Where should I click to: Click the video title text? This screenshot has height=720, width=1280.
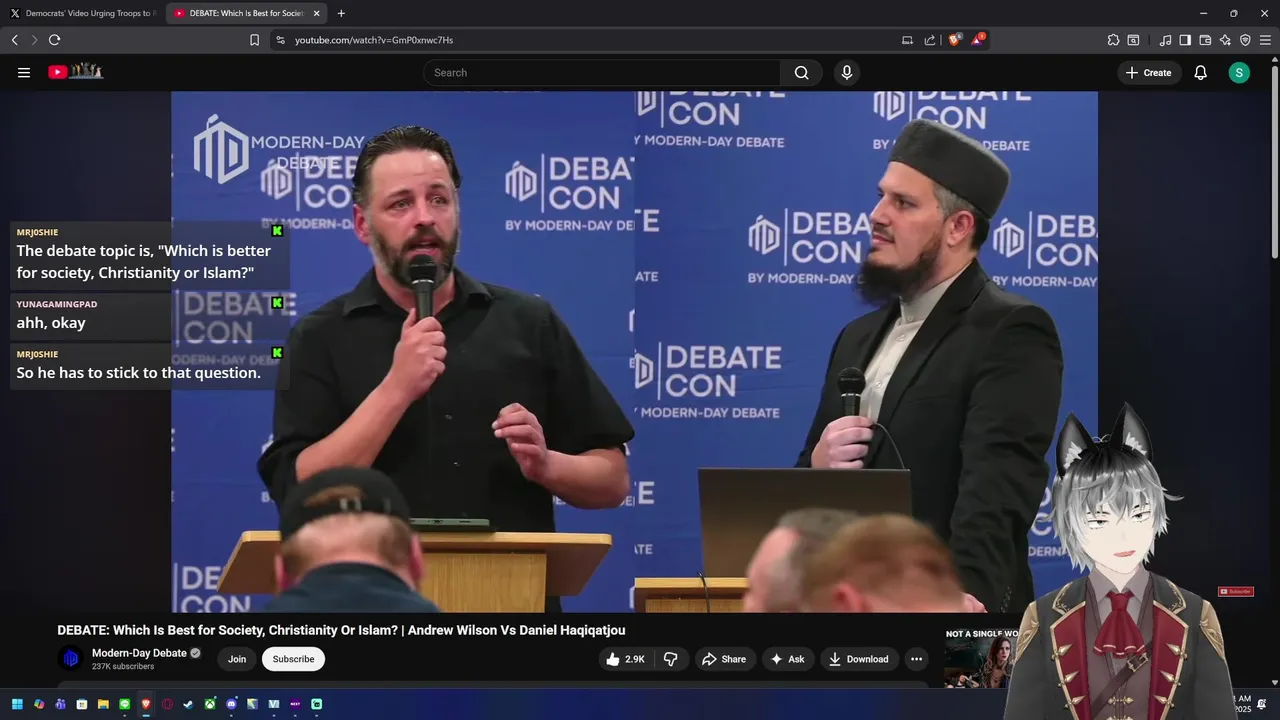[x=341, y=630]
